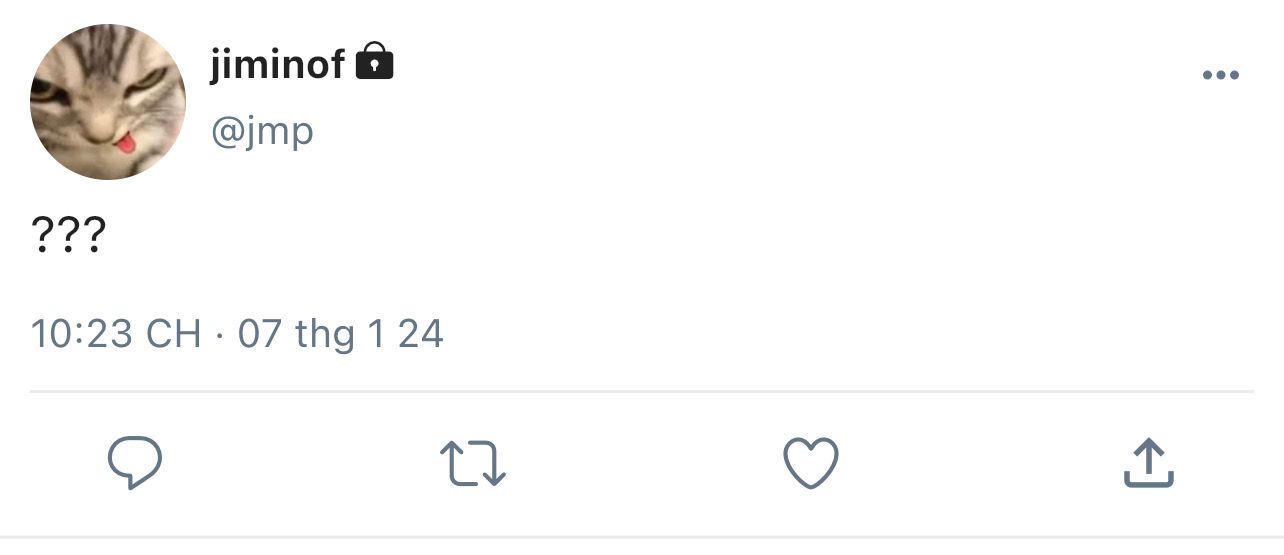Tap the share upload arrow icon
Viewport: 1284px width, 555px height.
coord(1147,463)
